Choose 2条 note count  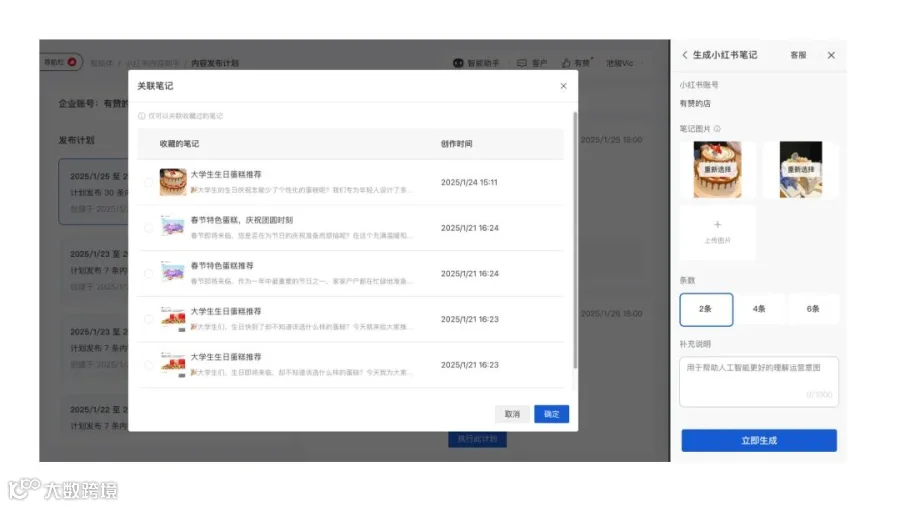pos(706,309)
